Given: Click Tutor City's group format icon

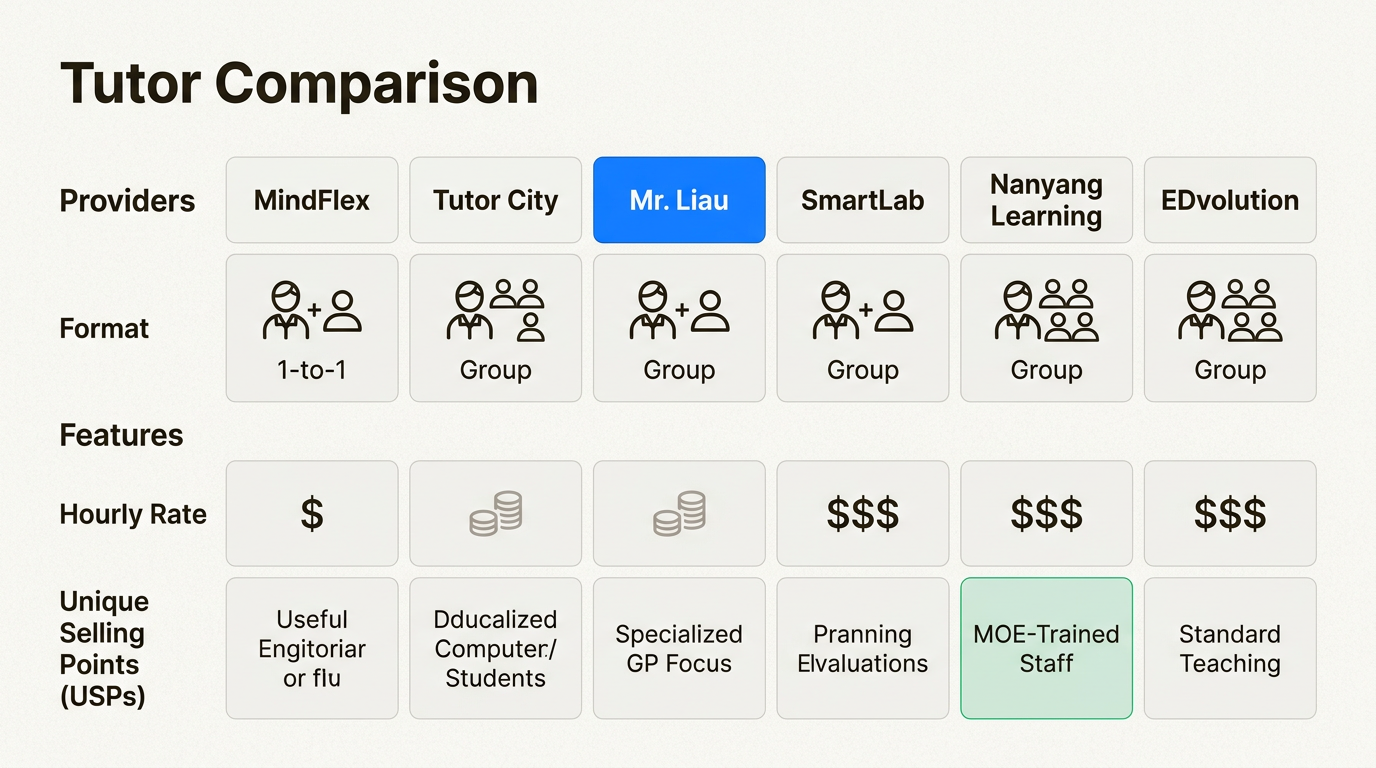Looking at the screenshot, I should (x=495, y=310).
